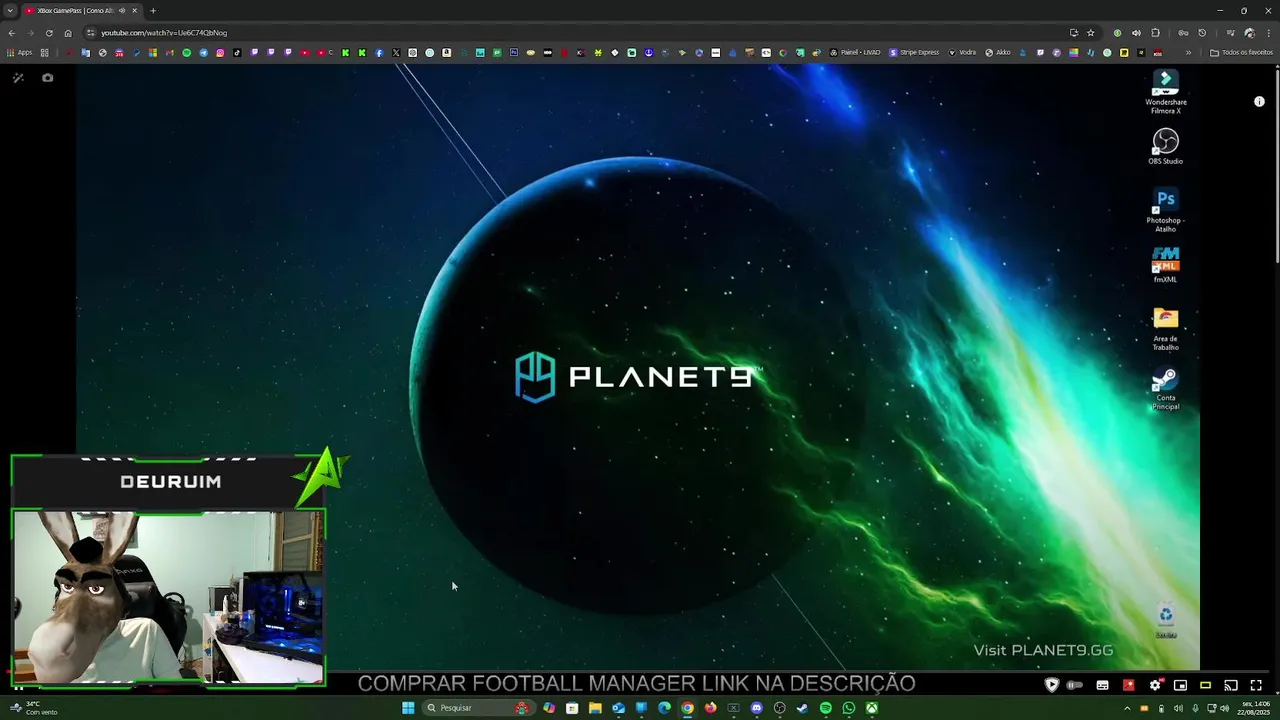Open the tab search dropdown arrow
Image resolution: width=1280 pixels, height=720 pixels.
[10, 10]
